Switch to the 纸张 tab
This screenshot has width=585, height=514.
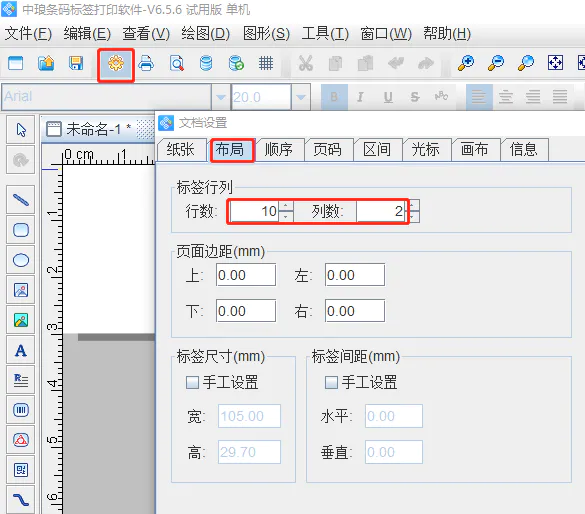pyautogui.click(x=181, y=150)
